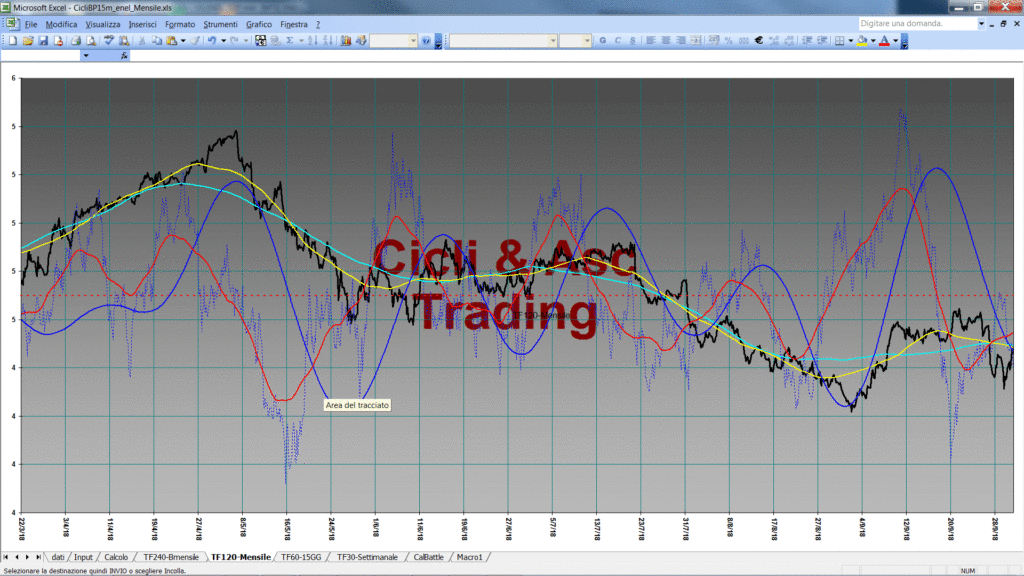Expand the font color palette arrow
Screen dimensions: 1024x576
pos(895,40)
